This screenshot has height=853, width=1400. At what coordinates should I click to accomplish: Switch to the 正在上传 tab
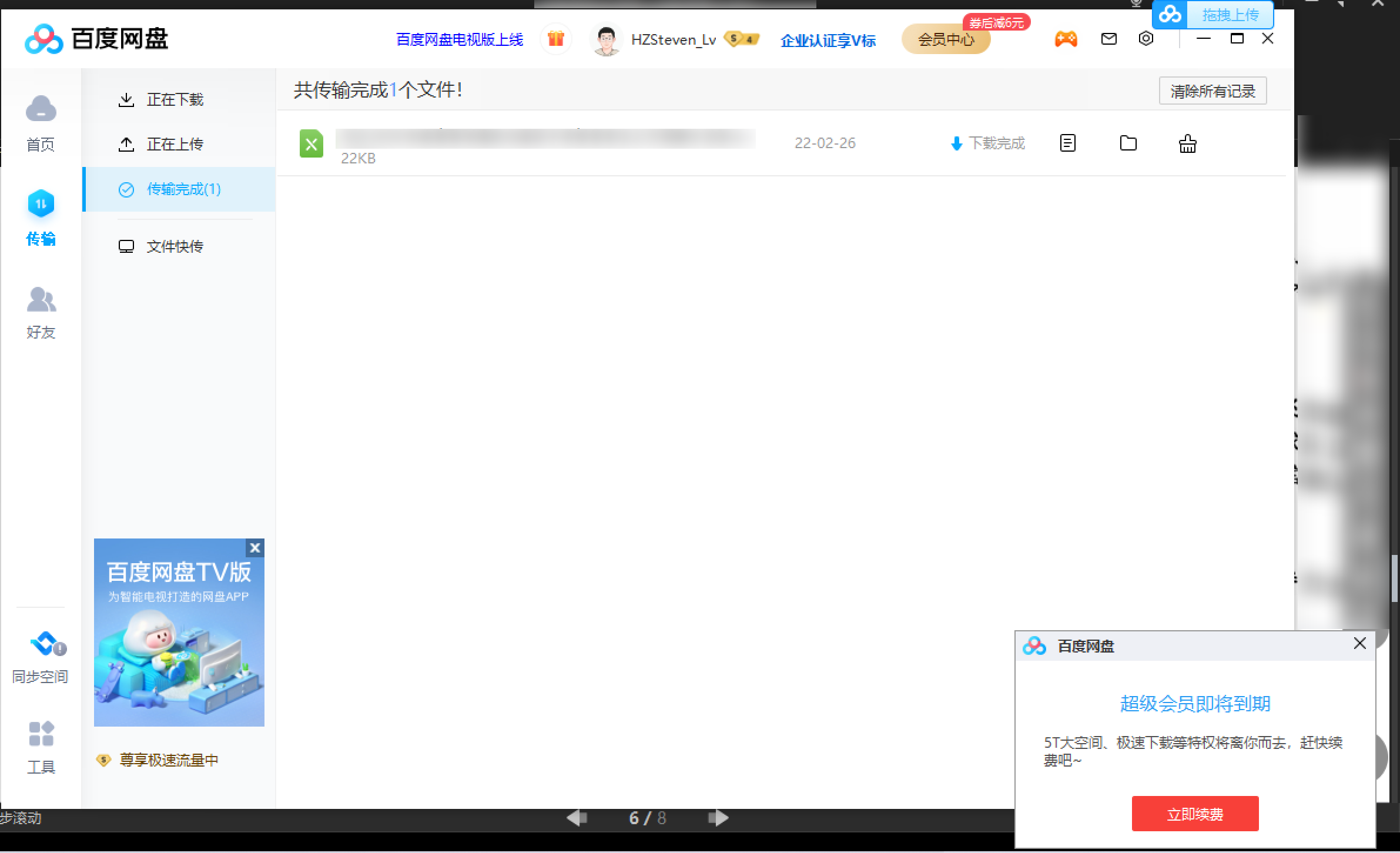175,144
